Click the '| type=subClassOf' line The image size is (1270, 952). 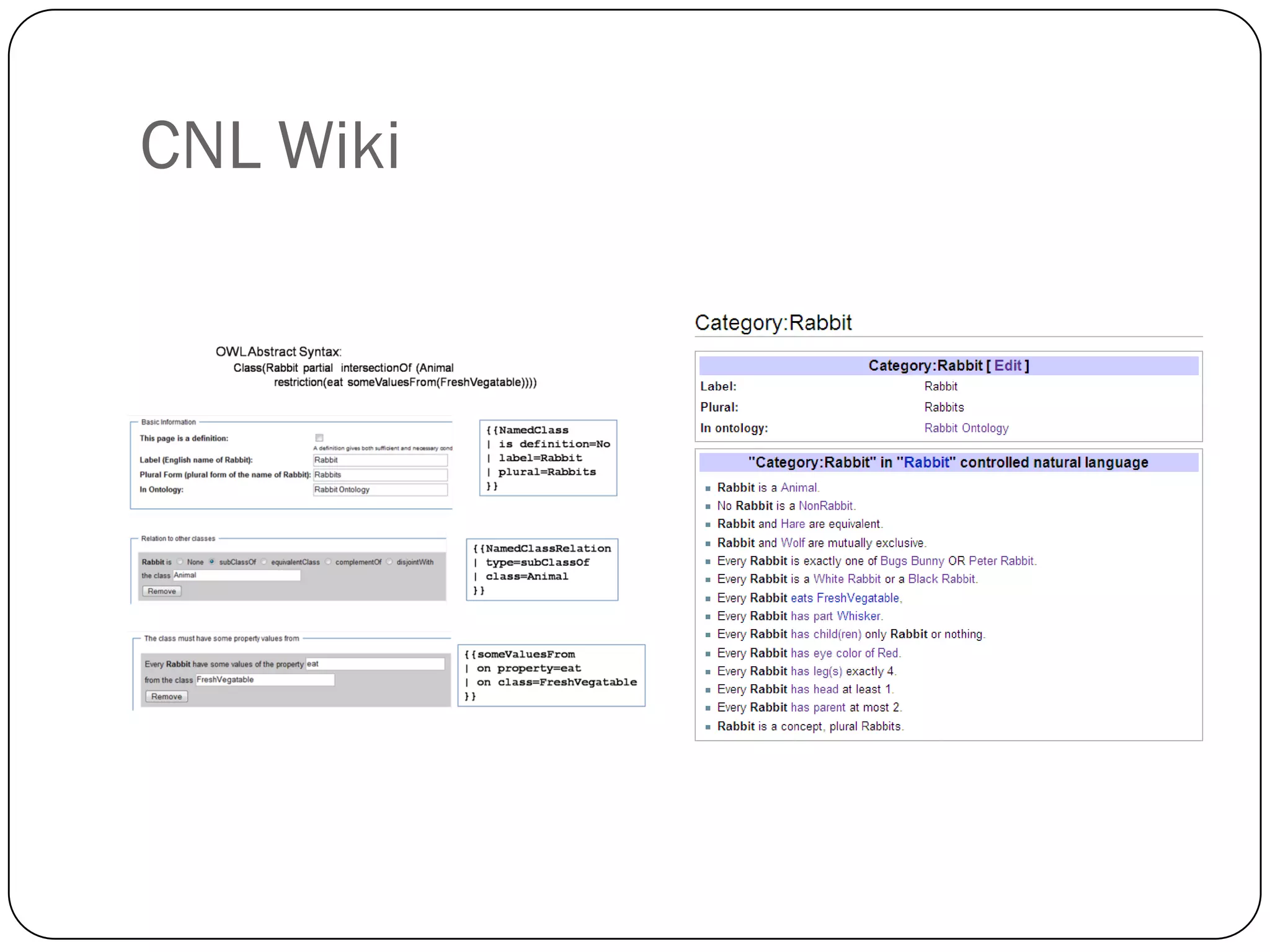(x=531, y=563)
